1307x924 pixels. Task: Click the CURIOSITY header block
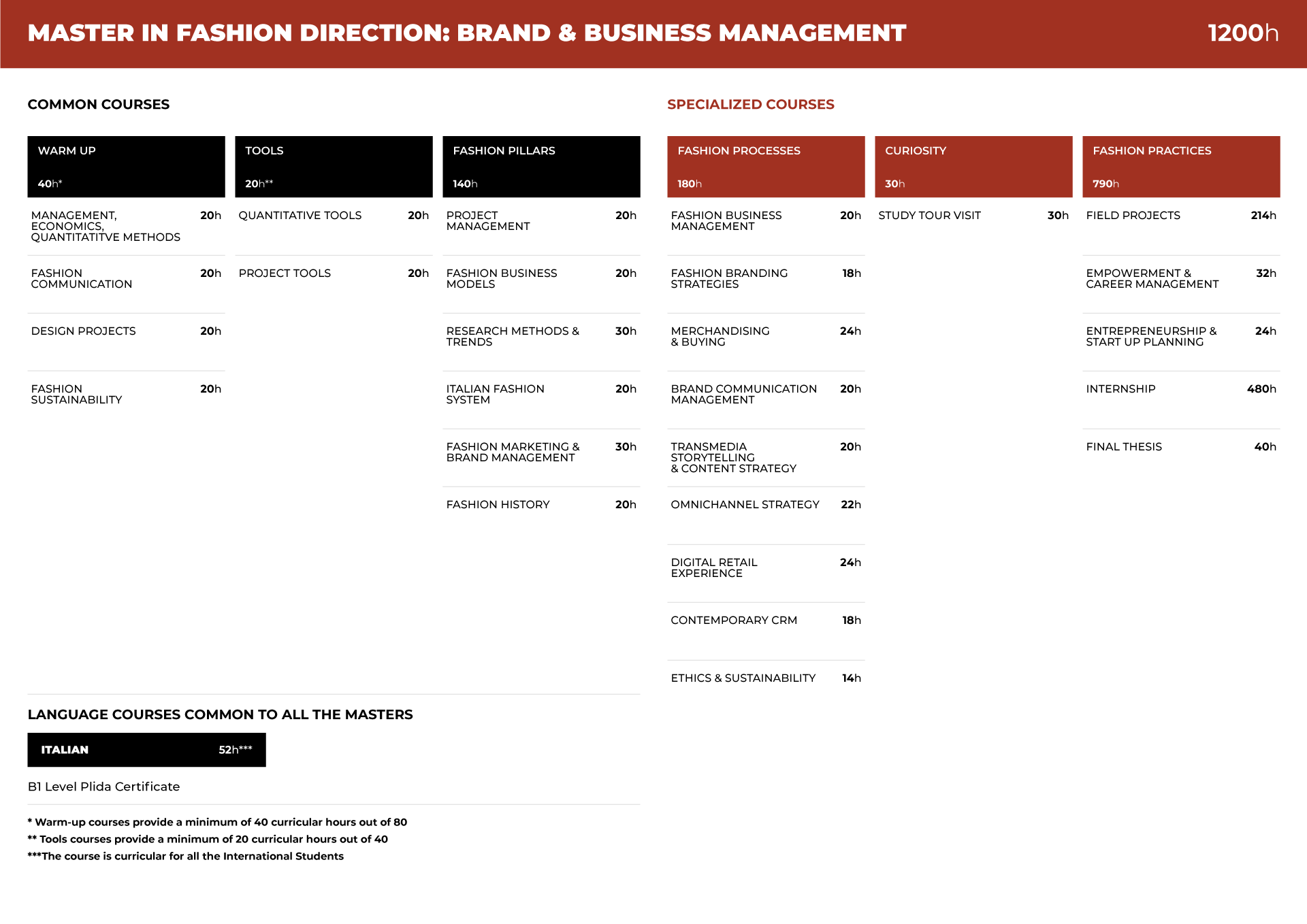tap(973, 167)
